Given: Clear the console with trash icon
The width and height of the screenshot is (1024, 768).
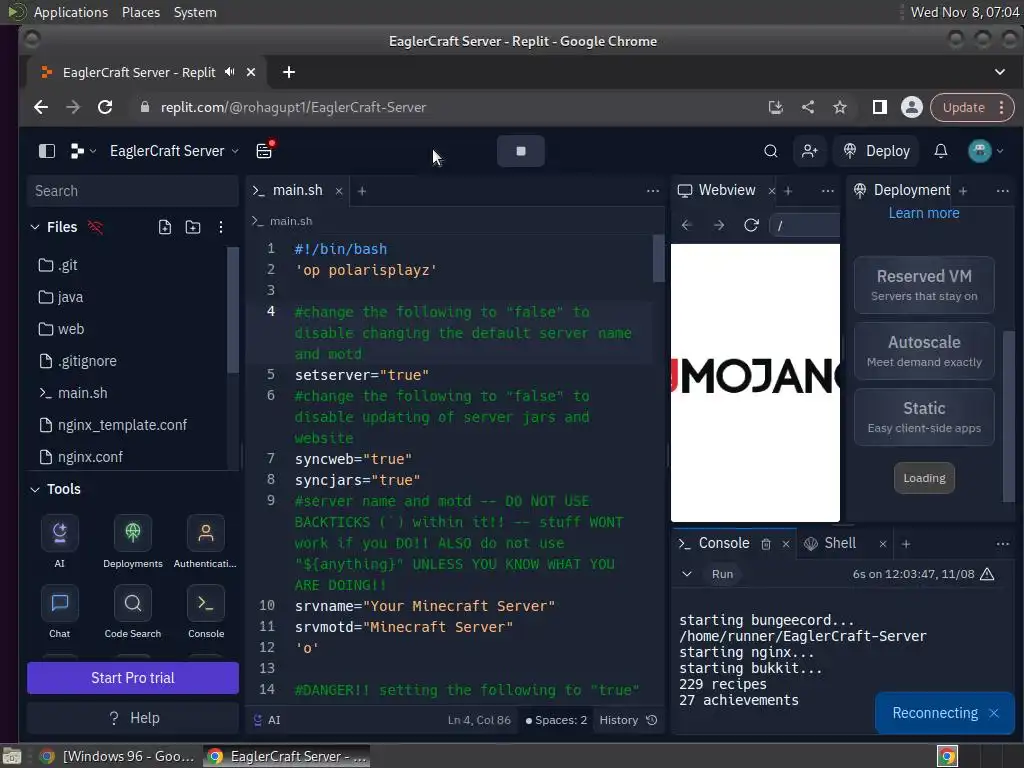Looking at the screenshot, I should click(x=766, y=544).
